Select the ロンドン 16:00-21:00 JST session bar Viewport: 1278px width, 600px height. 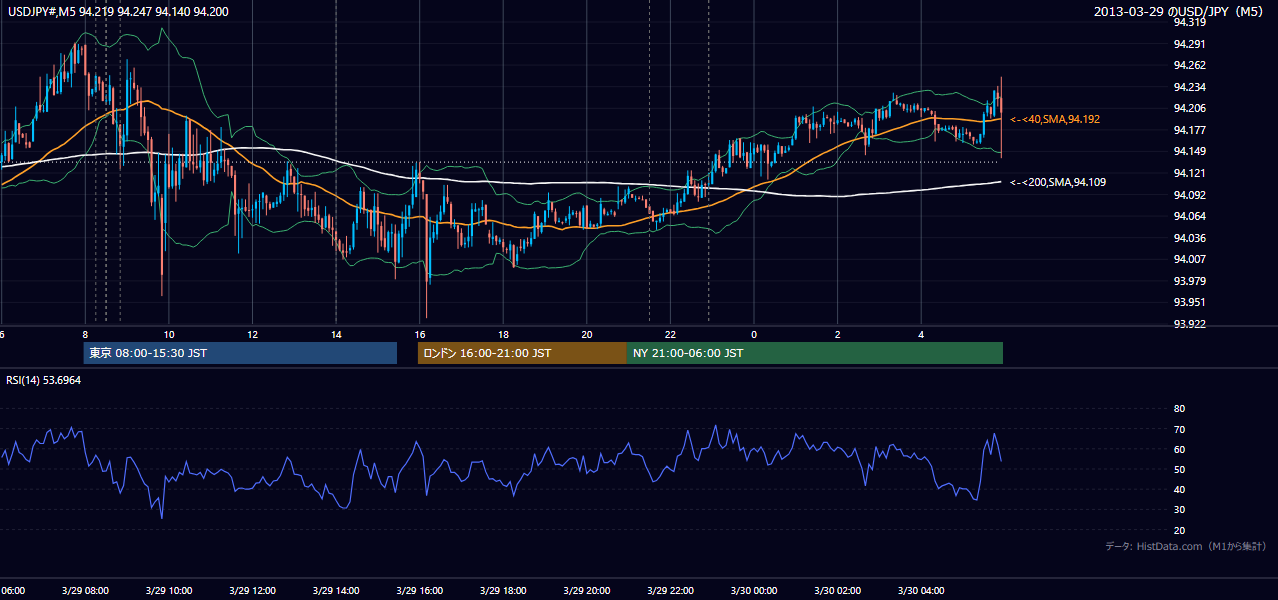click(522, 353)
